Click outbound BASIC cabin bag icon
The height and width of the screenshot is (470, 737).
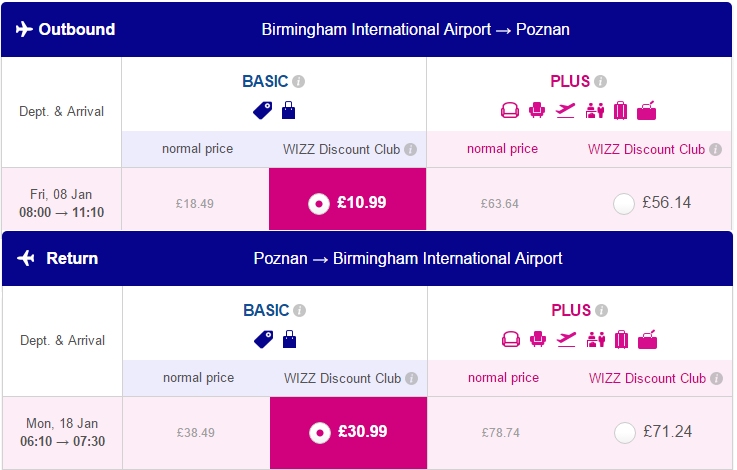289,110
